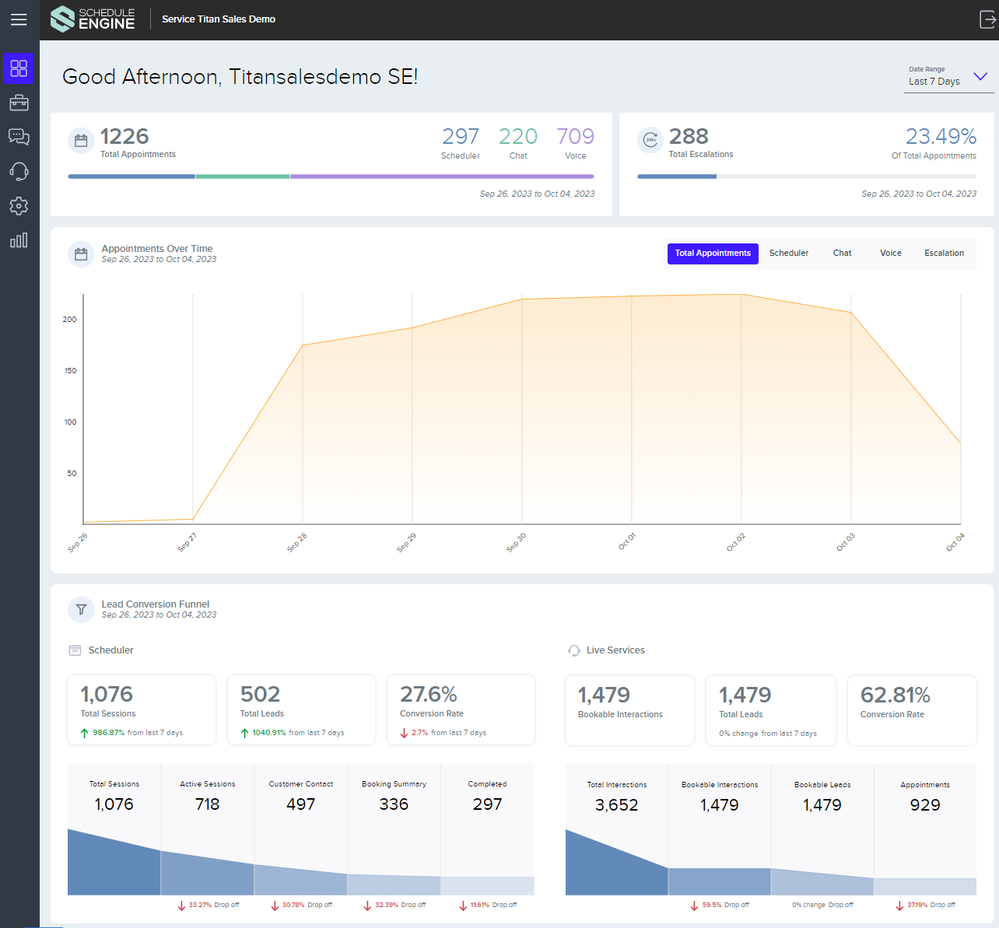Click the Total Sessions 1,076 summary card
Image resolution: width=999 pixels, height=928 pixels.
[141, 709]
